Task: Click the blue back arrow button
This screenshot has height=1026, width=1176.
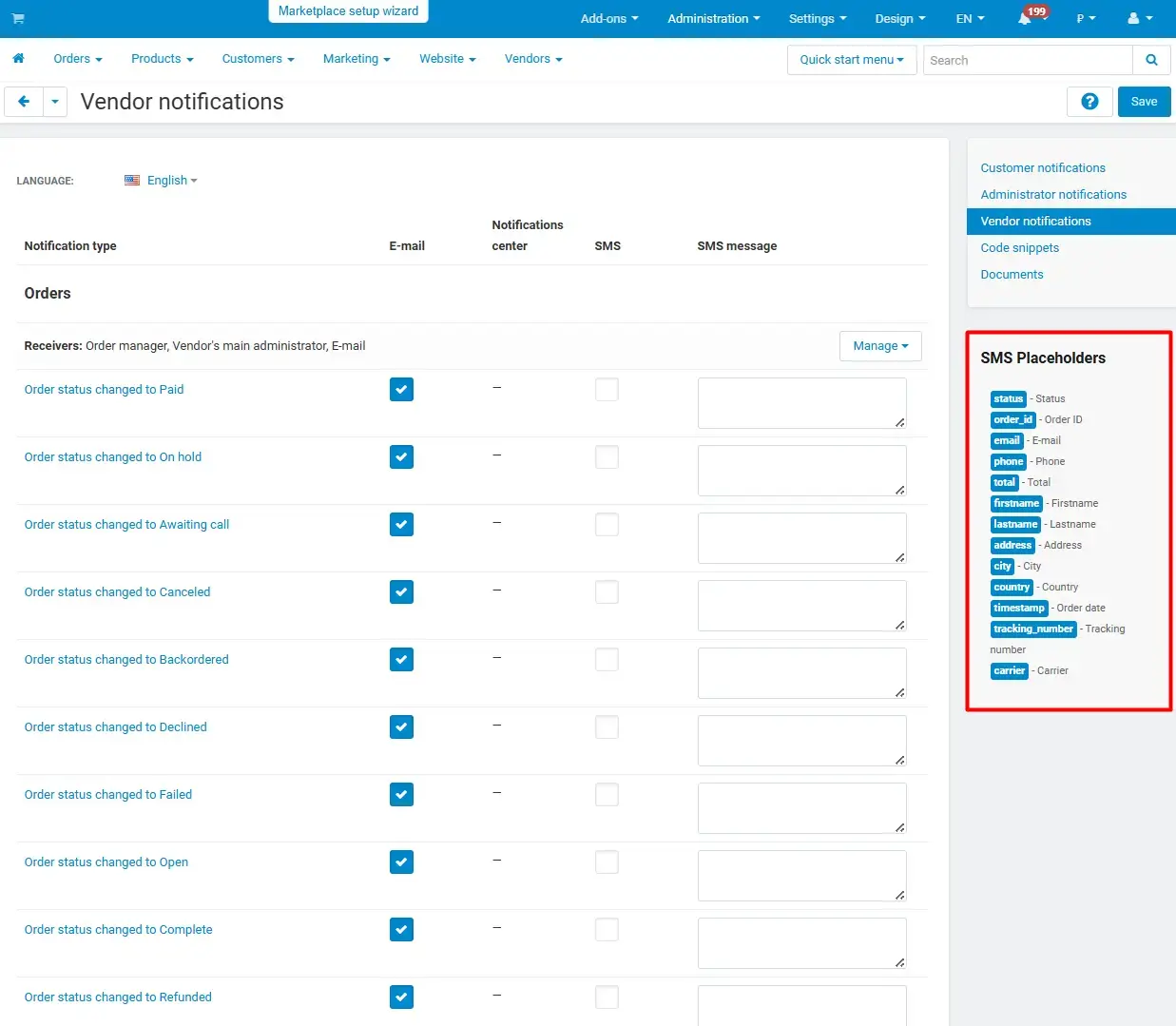Action: coord(24,102)
